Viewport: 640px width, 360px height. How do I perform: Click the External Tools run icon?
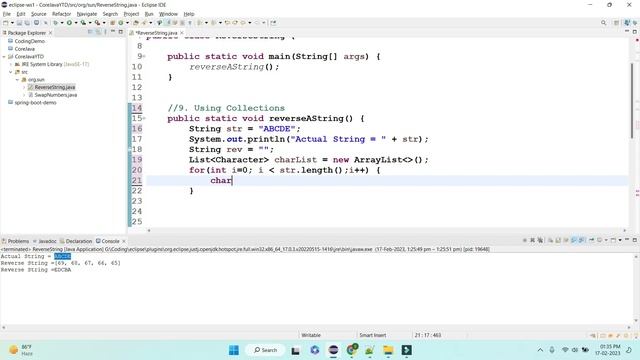(x=97, y=23)
